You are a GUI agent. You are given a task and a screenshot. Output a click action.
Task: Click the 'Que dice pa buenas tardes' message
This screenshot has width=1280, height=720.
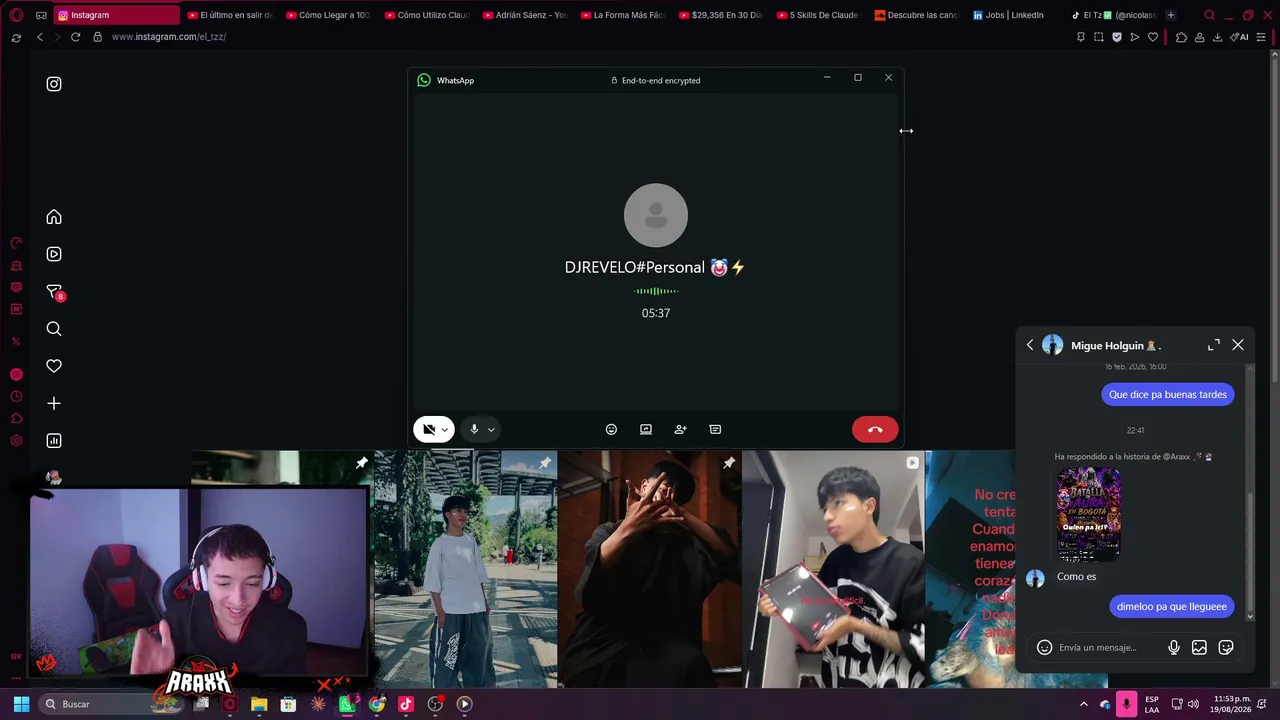coord(1168,395)
